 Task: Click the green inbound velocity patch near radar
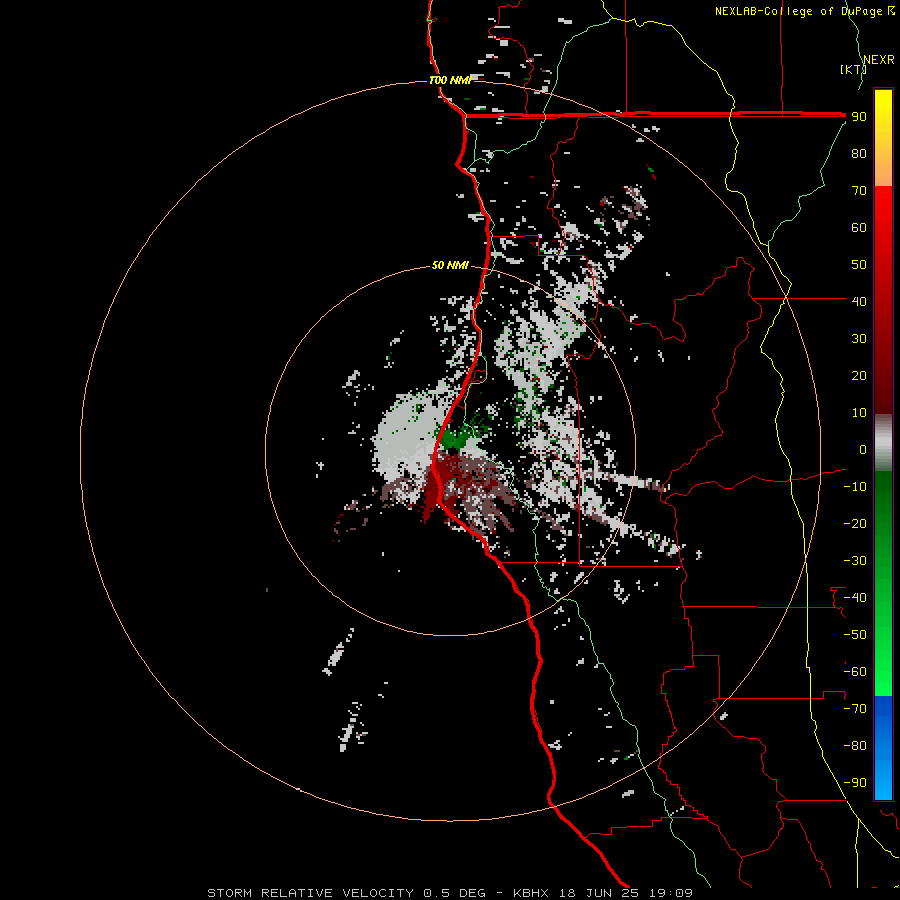click(455, 440)
